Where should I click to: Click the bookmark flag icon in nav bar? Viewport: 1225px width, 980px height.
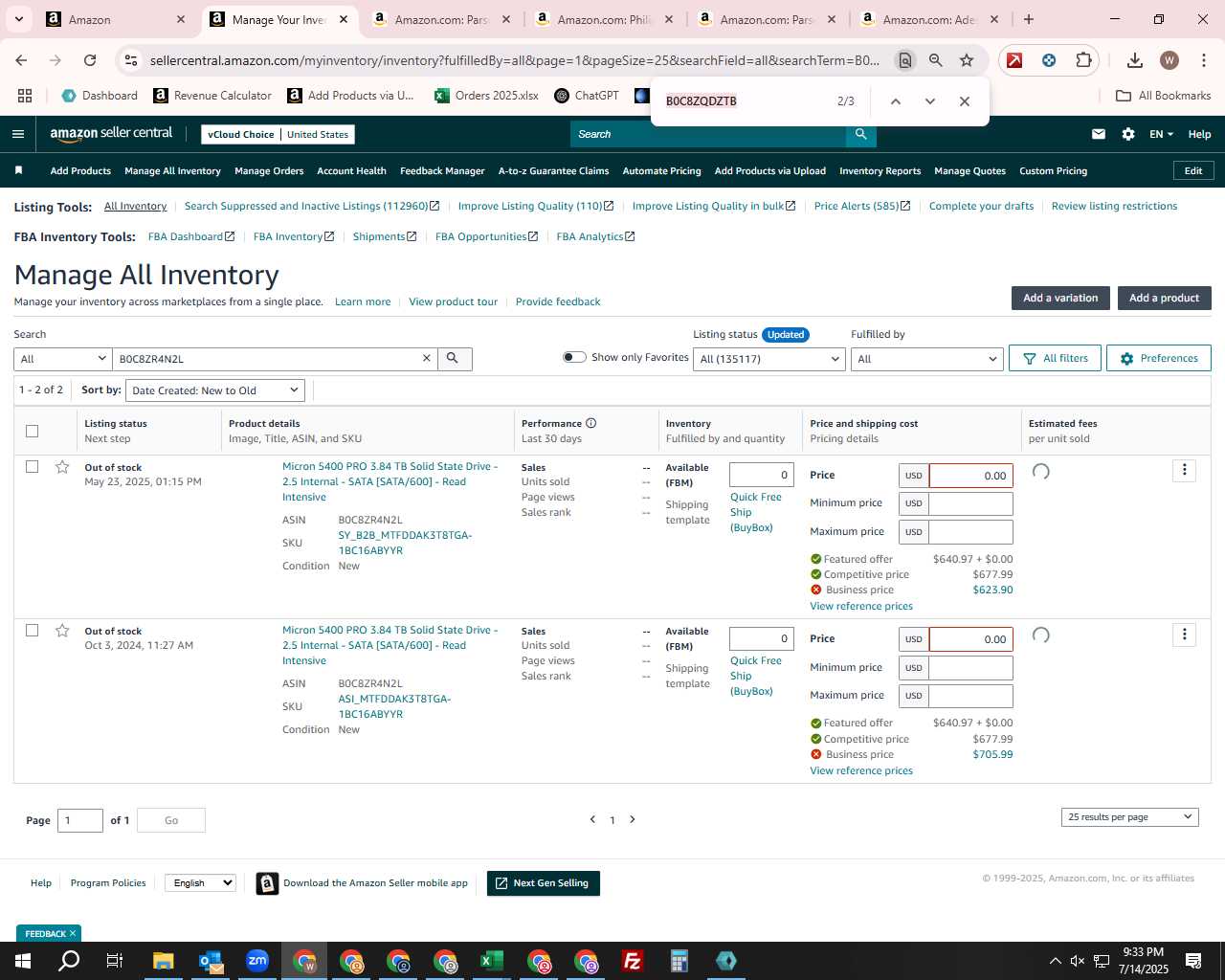[x=18, y=170]
